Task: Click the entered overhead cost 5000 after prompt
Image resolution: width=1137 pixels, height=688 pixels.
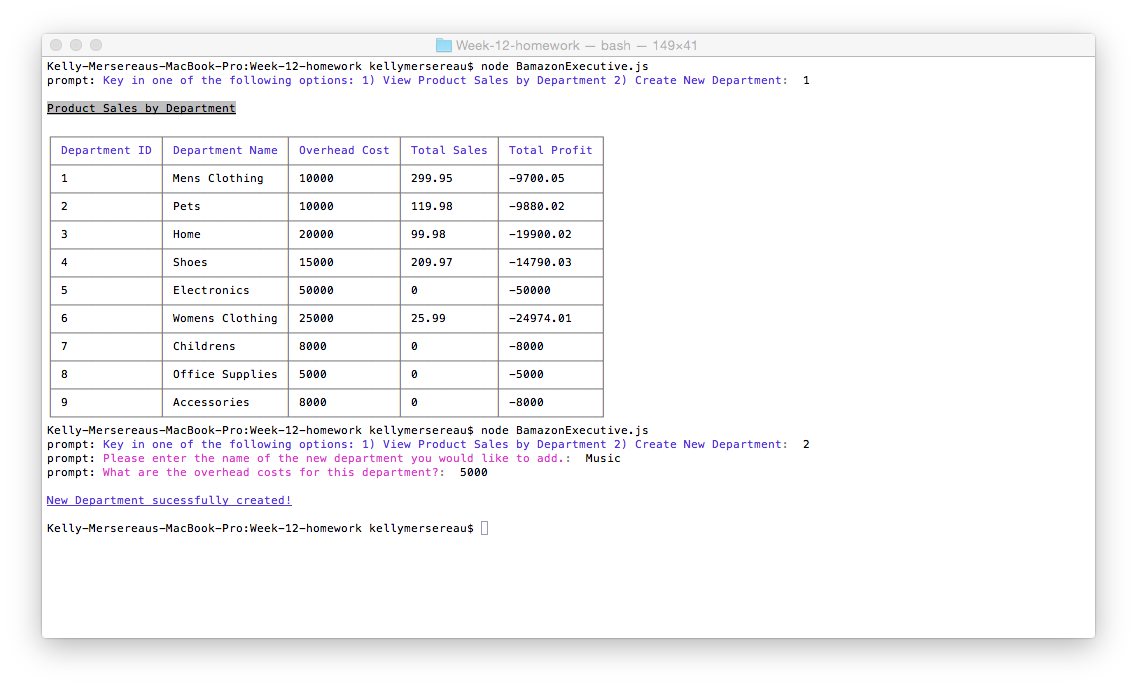Action: coord(474,473)
